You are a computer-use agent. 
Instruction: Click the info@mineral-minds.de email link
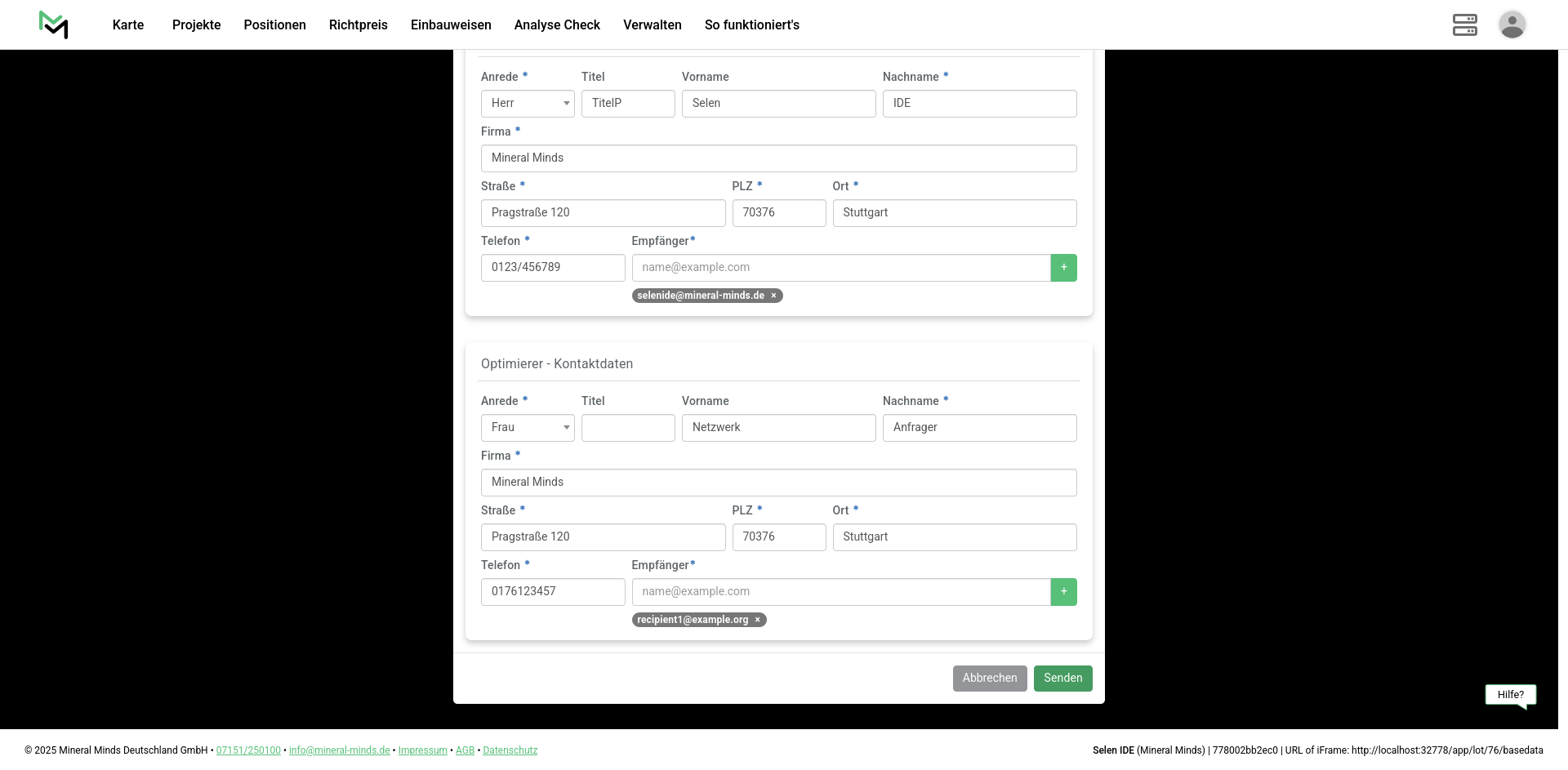[339, 750]
